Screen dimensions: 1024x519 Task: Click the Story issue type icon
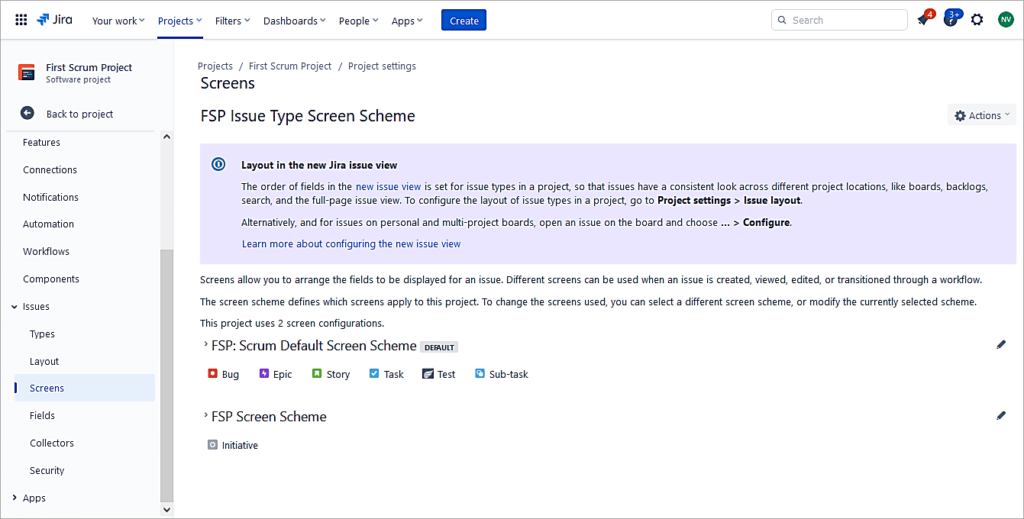317,373
